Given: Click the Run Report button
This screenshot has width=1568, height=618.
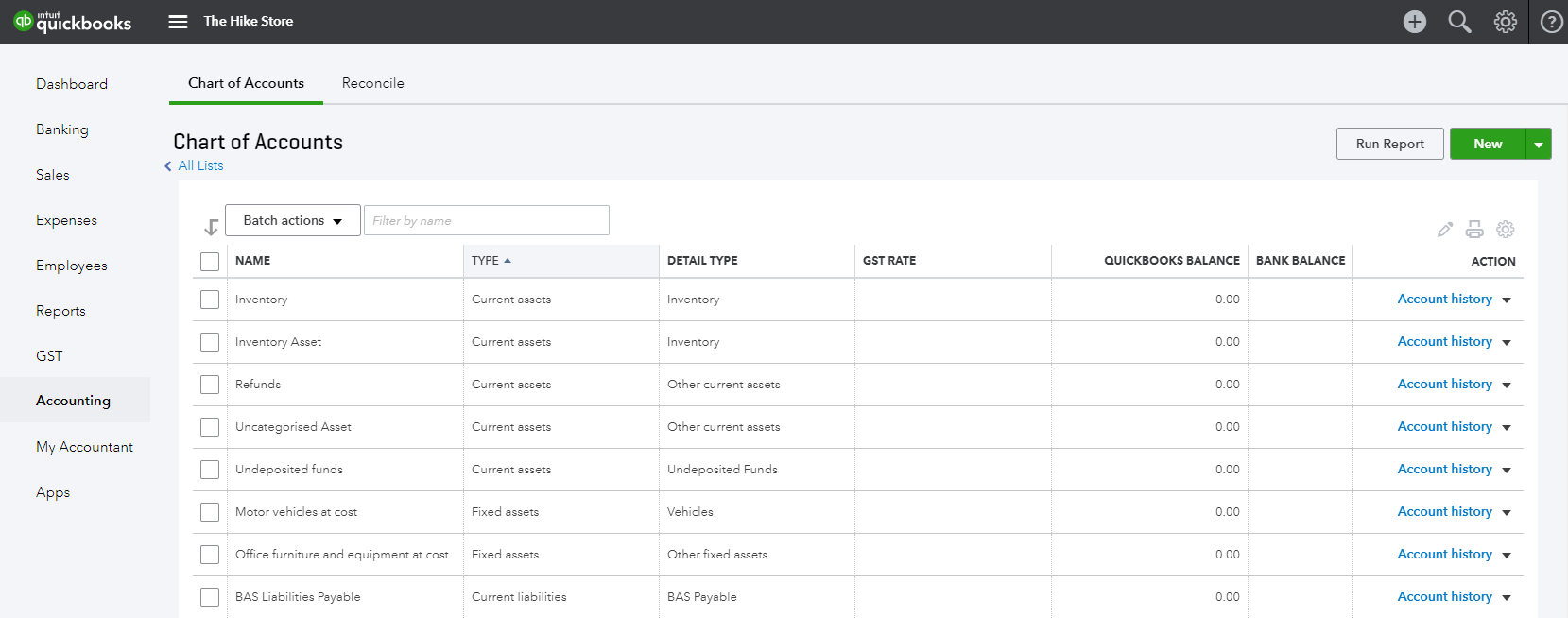Looking at the screenshot, I should (x=1390, y=144).
